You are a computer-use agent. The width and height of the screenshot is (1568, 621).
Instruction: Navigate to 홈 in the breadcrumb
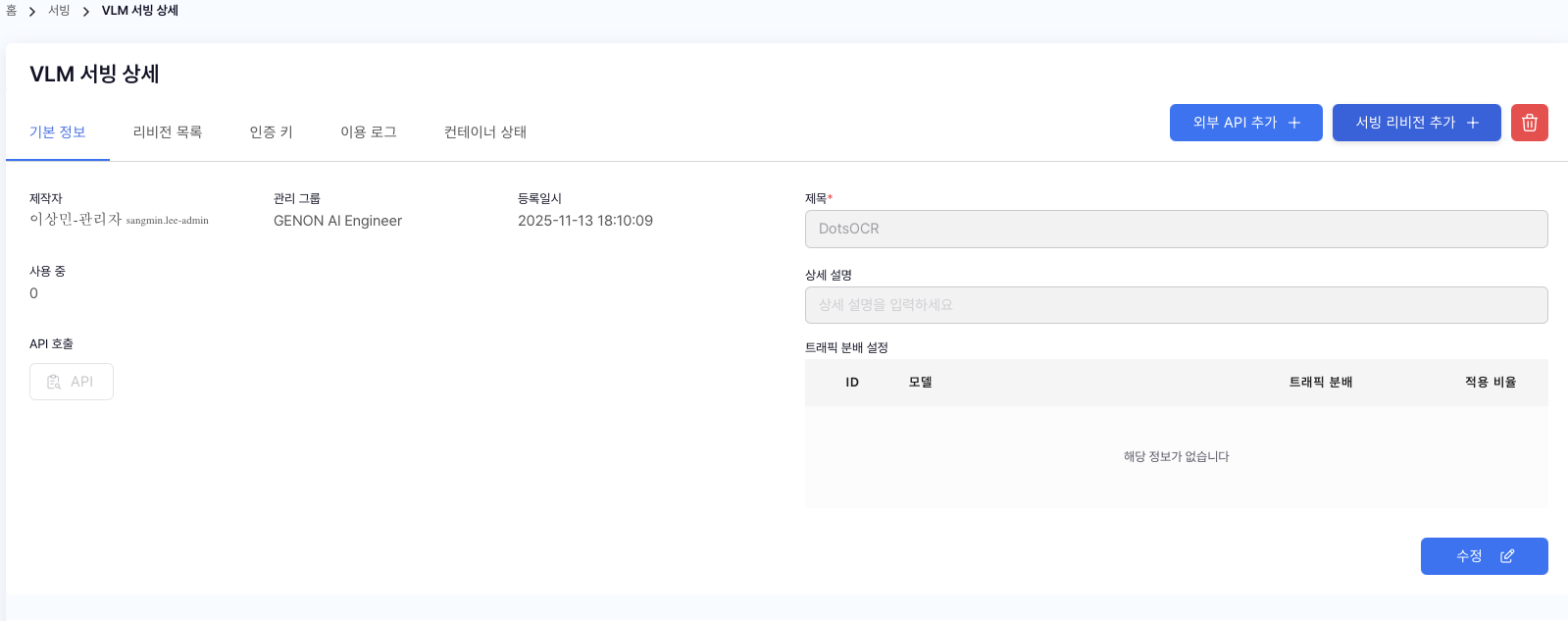pyautogui.click(x=11, y=11)
